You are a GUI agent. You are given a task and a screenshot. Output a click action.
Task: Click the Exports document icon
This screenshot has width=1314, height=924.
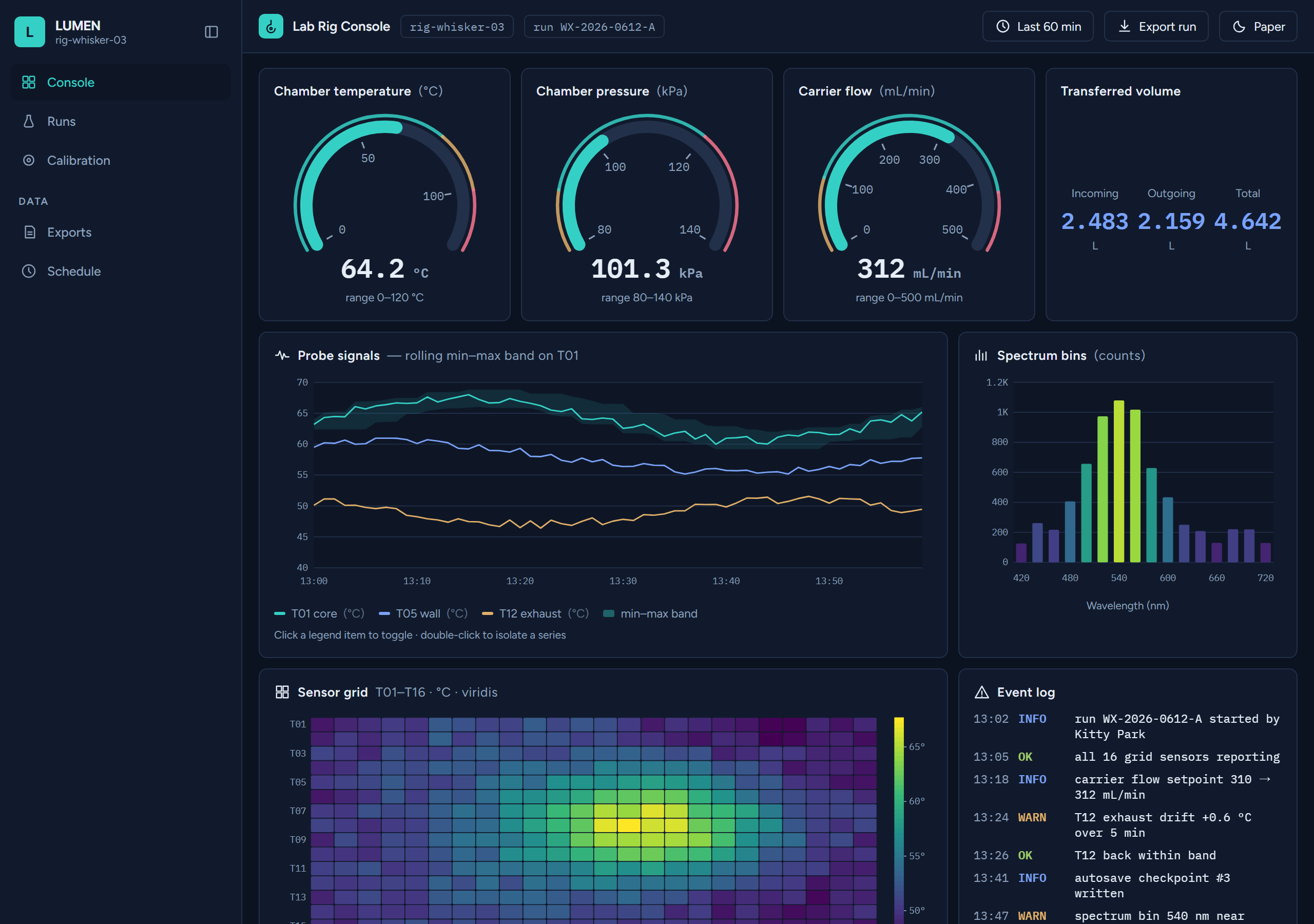pyautogui.click(x=30, y=233)
